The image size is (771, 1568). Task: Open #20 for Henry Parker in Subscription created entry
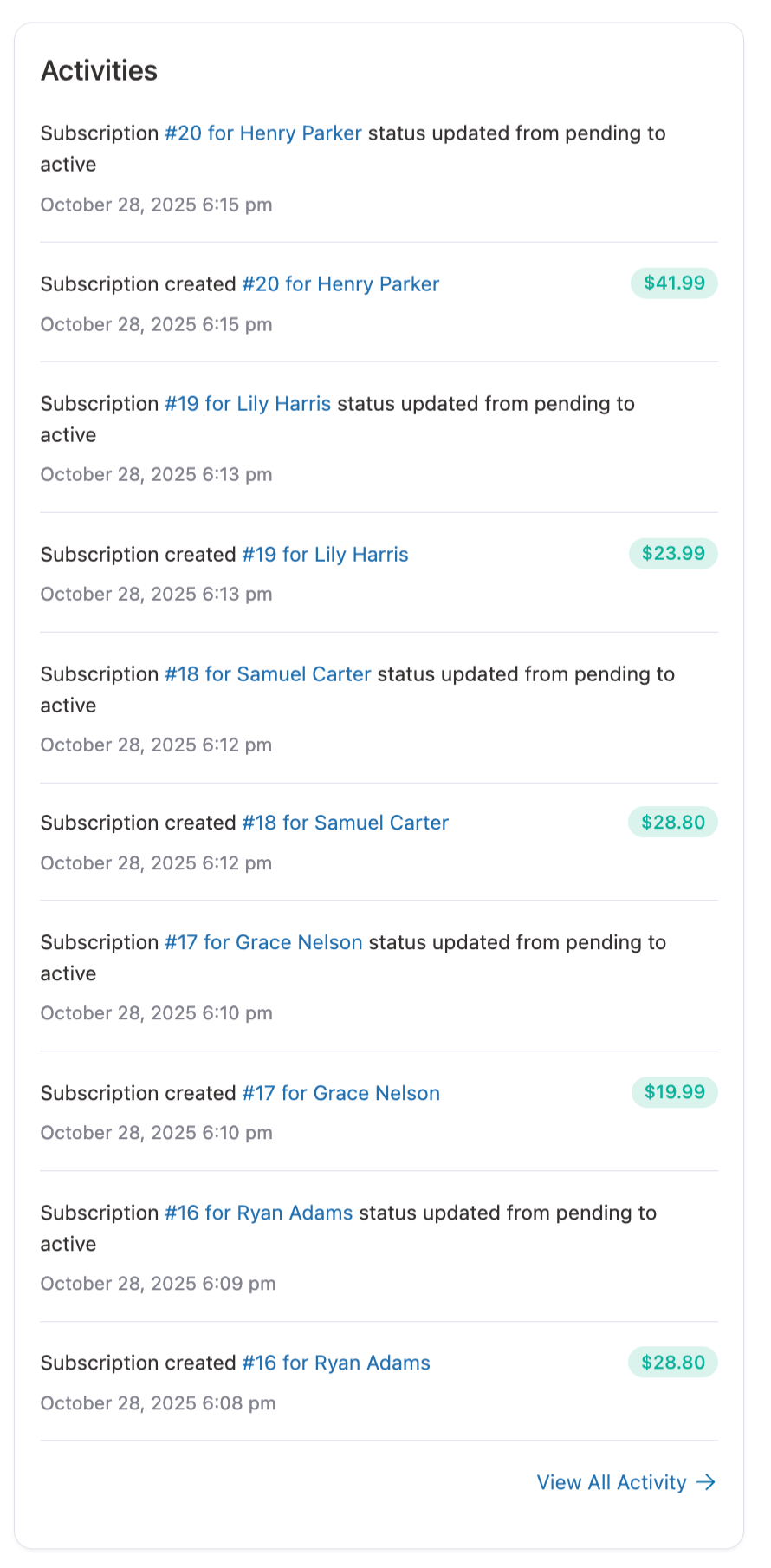click(x=340, y=284)
